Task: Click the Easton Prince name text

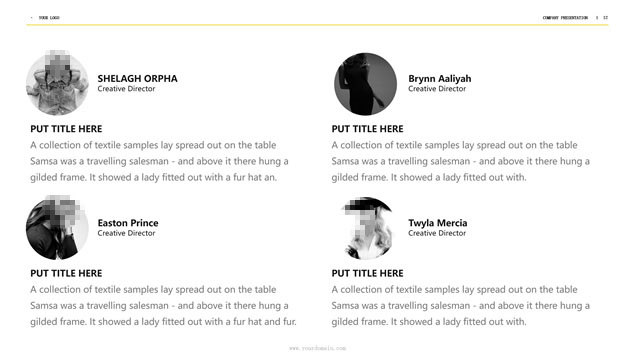Action: pos(128,223)
